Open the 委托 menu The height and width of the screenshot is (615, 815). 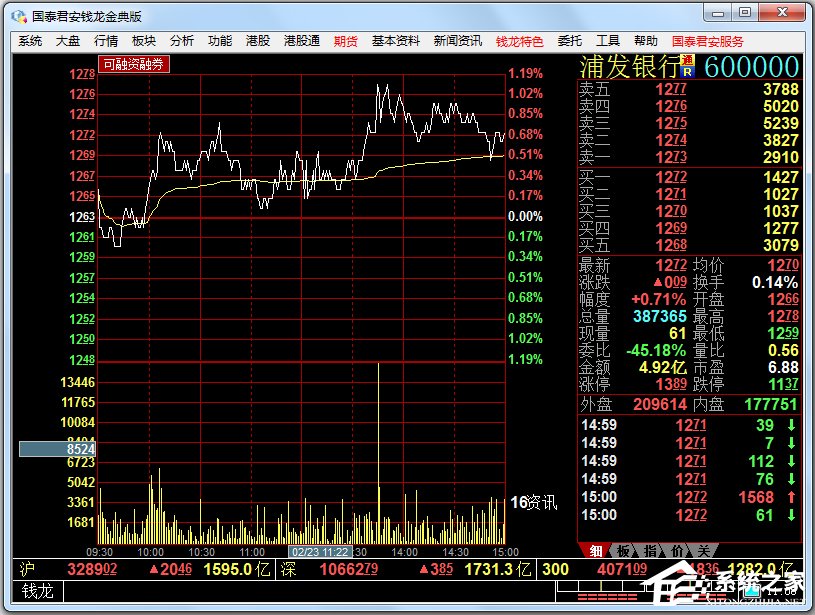click(x=570, y=41)
